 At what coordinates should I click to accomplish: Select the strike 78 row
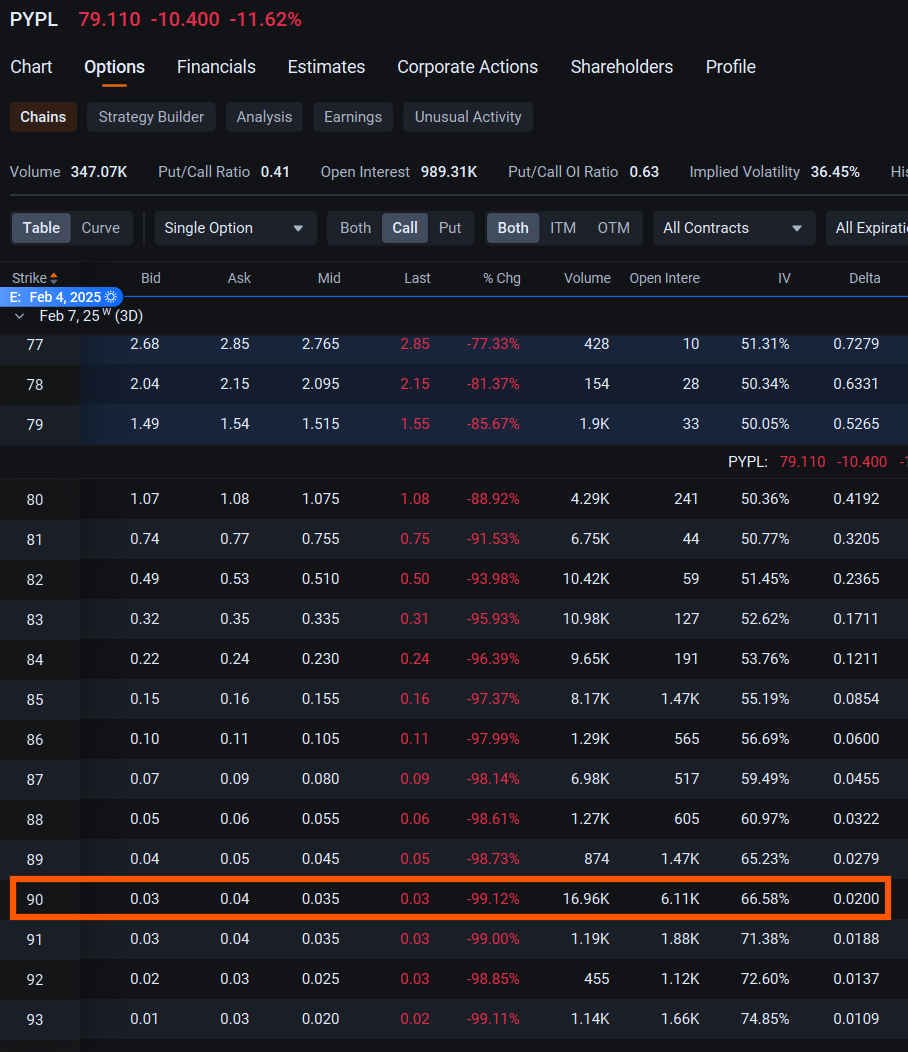pos(454,384)
